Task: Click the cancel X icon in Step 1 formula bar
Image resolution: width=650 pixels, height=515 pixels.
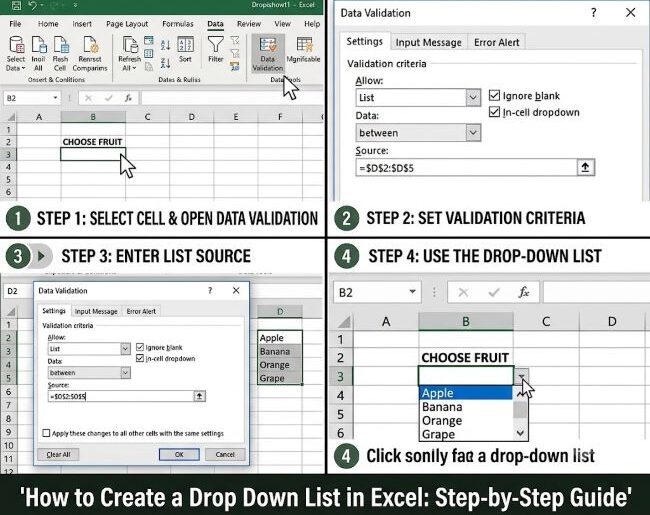Action: point(88,98)
